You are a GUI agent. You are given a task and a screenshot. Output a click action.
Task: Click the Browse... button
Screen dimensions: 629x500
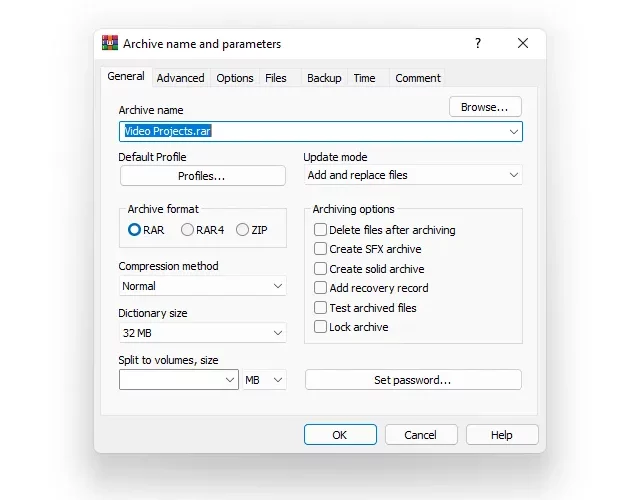(485, 107)
